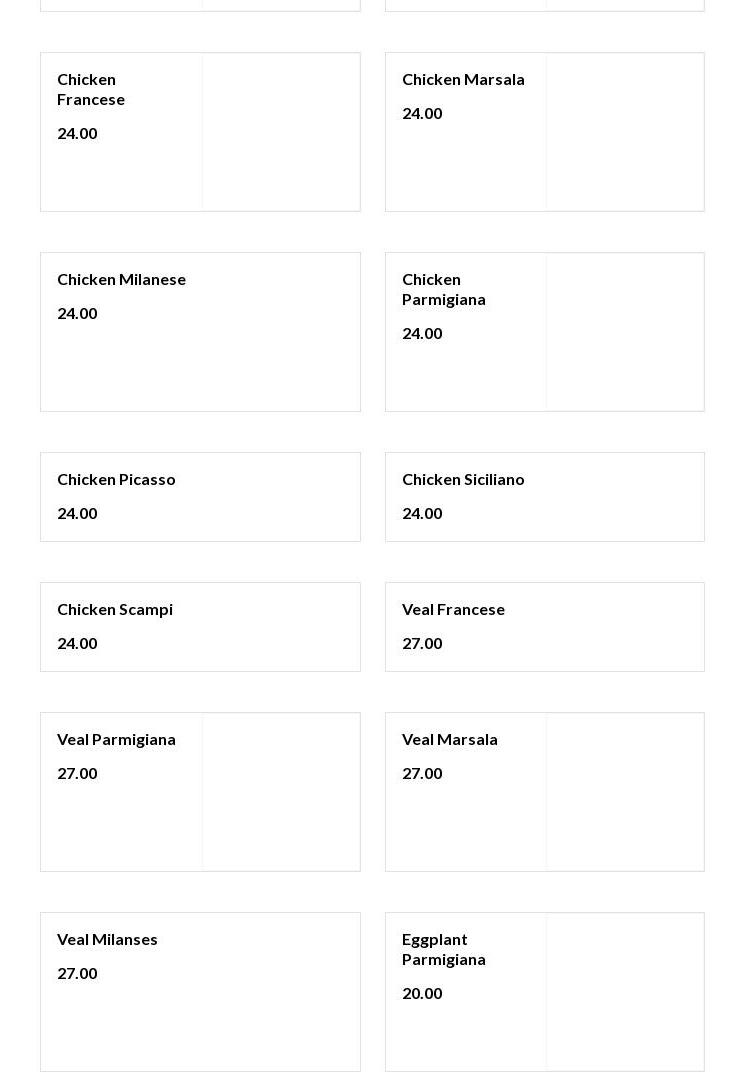Viewport: 745px width, 1091px height.
Task: Click the Eggplant Parmigiana image thumbnail
Action: coord(625,992)
